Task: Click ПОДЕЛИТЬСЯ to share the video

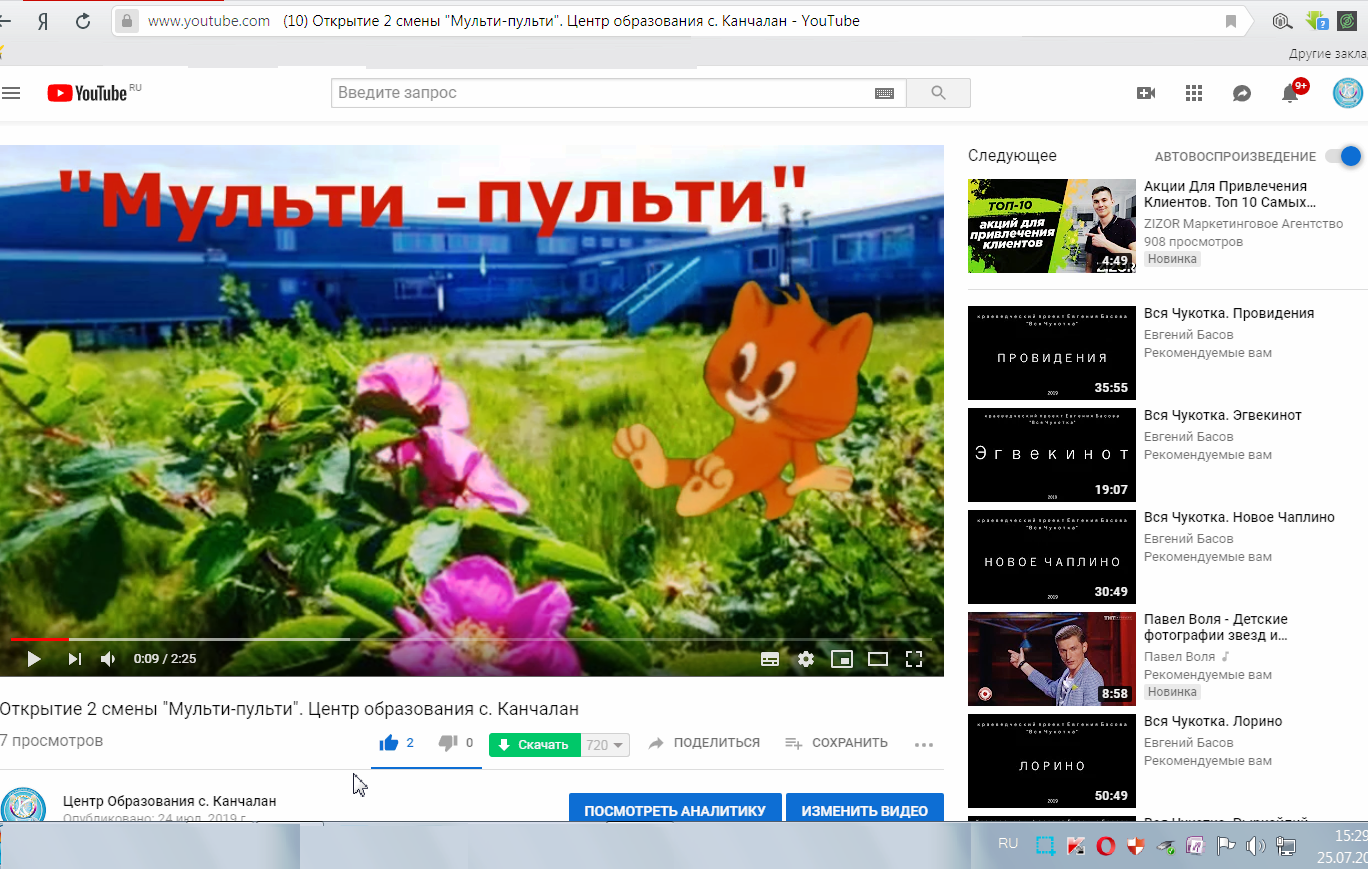Action: click(704, 743)
